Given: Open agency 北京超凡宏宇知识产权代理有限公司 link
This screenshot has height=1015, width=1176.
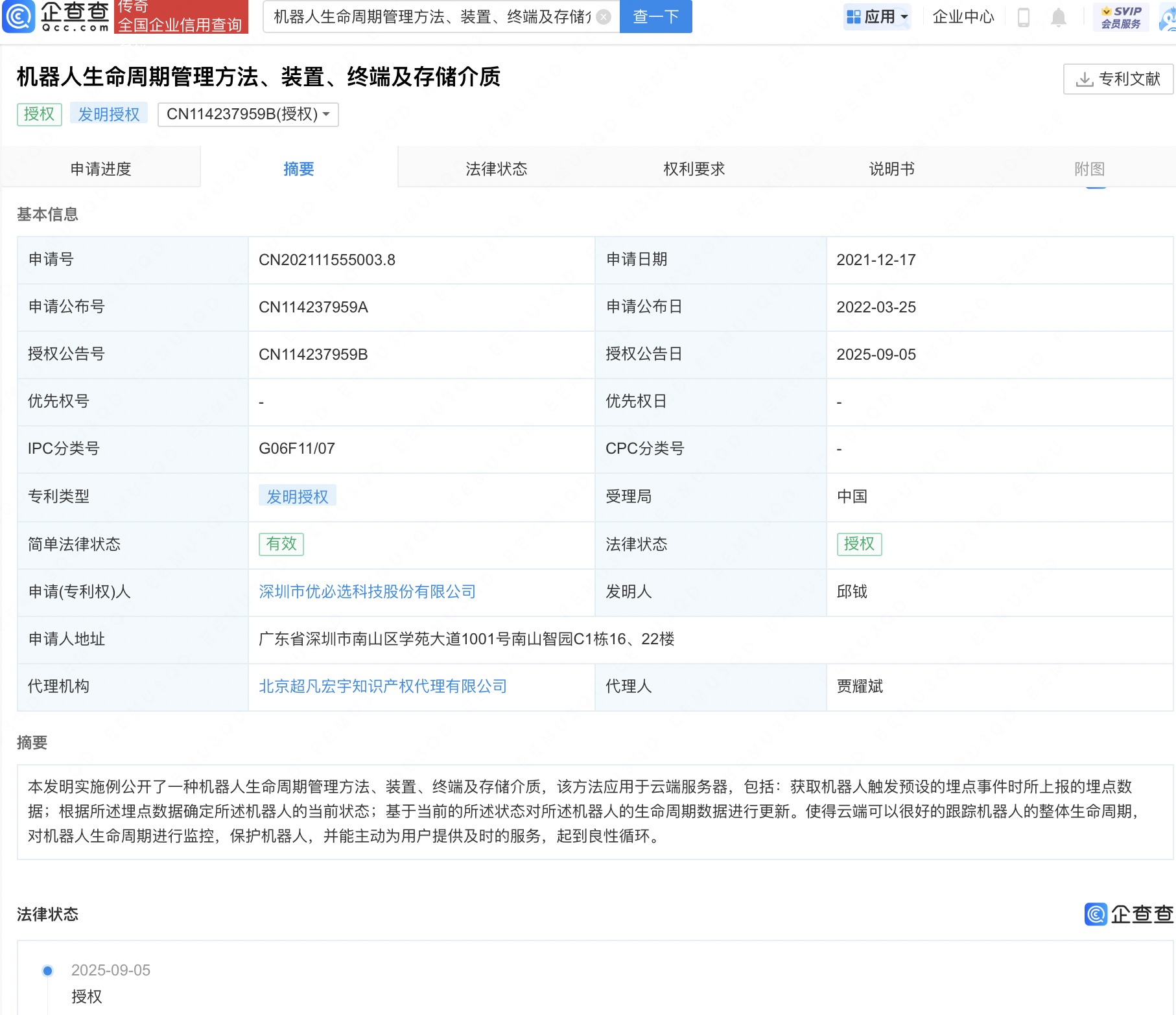Looking at the screenshot, I should pos(382,686).
